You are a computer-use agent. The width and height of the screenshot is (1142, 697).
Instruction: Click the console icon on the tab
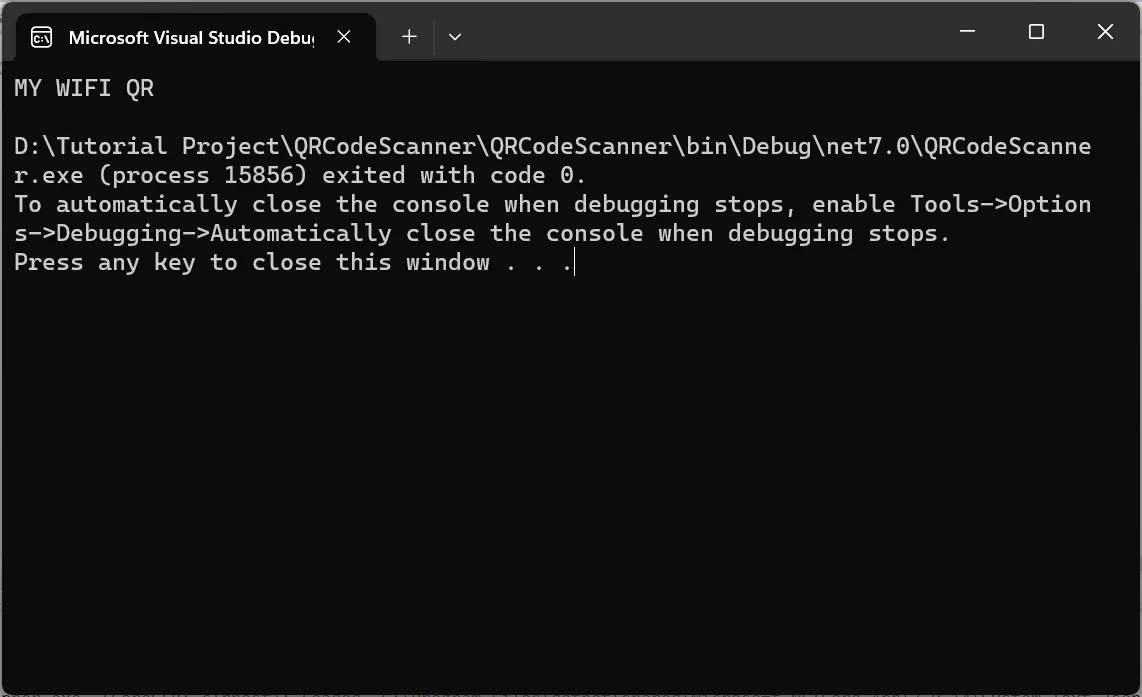click(x=41, y=37)
